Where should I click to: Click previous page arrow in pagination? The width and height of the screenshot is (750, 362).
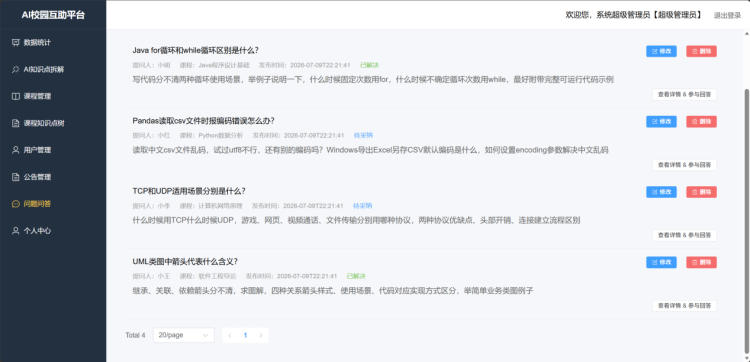(x=230, y=335)
